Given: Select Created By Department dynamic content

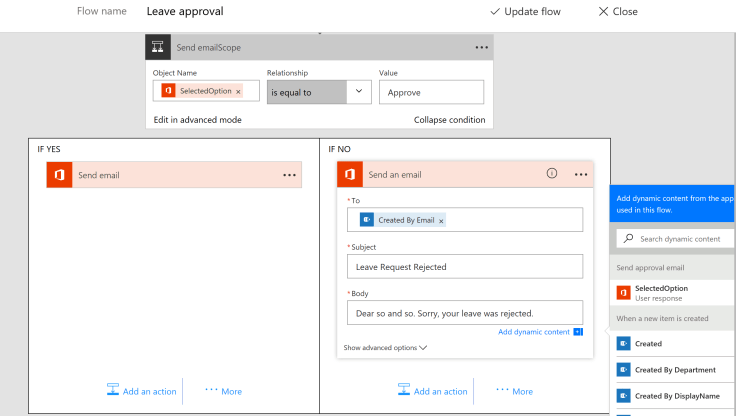Looking at the screenshot, I should point(675,370).
